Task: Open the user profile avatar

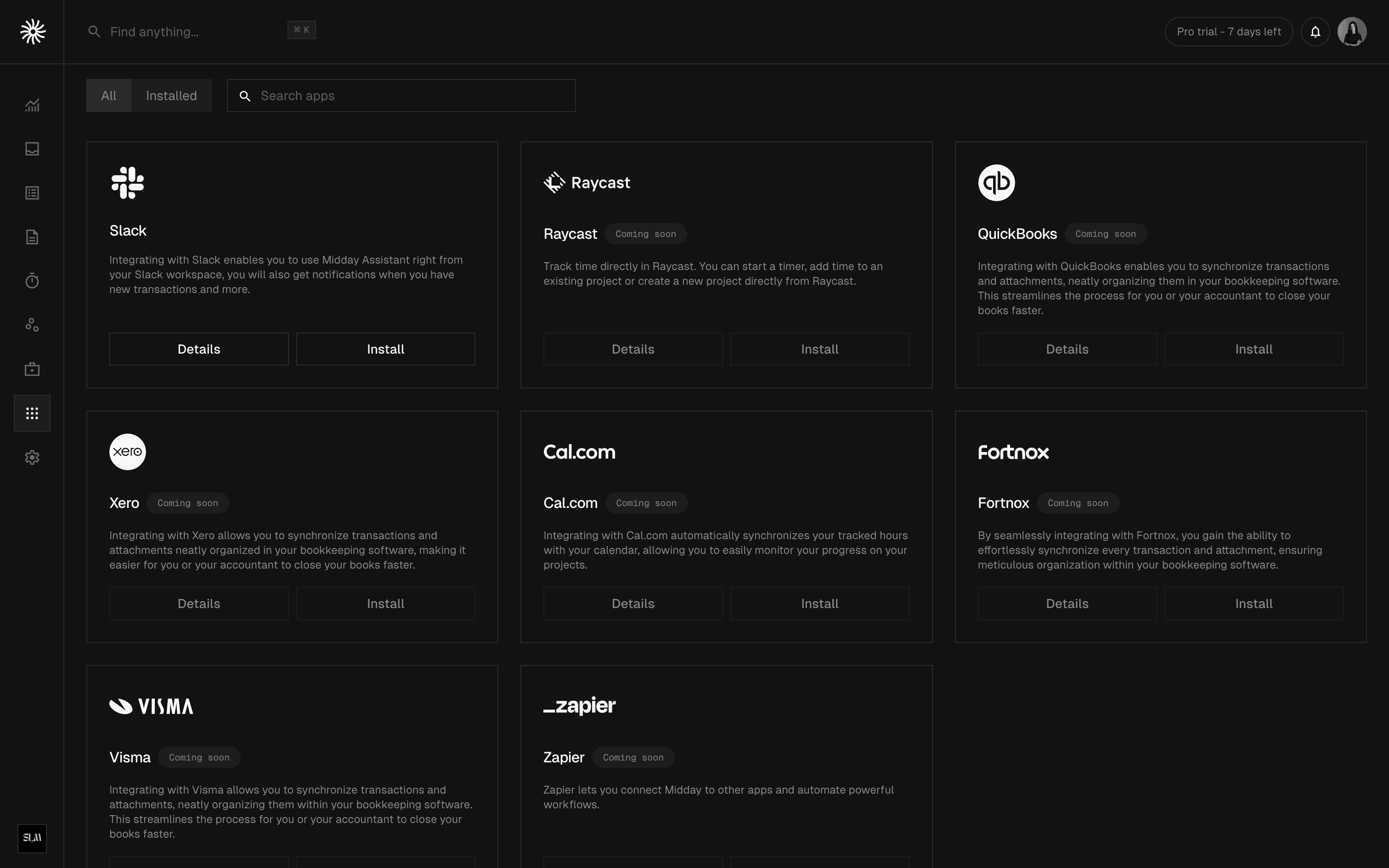Action: tap(1352, 32)
